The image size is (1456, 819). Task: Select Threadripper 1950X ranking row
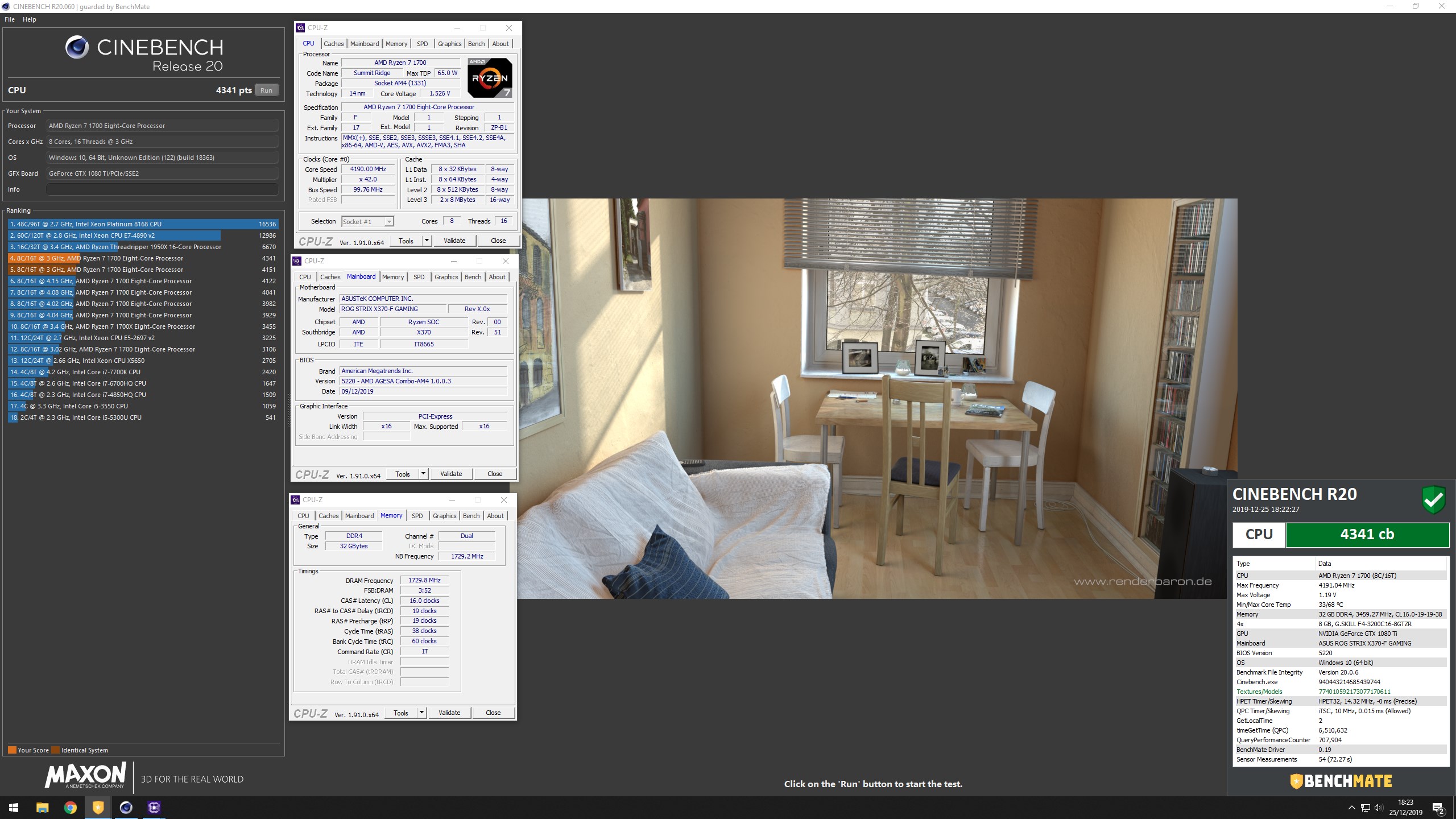click(143, 247)
